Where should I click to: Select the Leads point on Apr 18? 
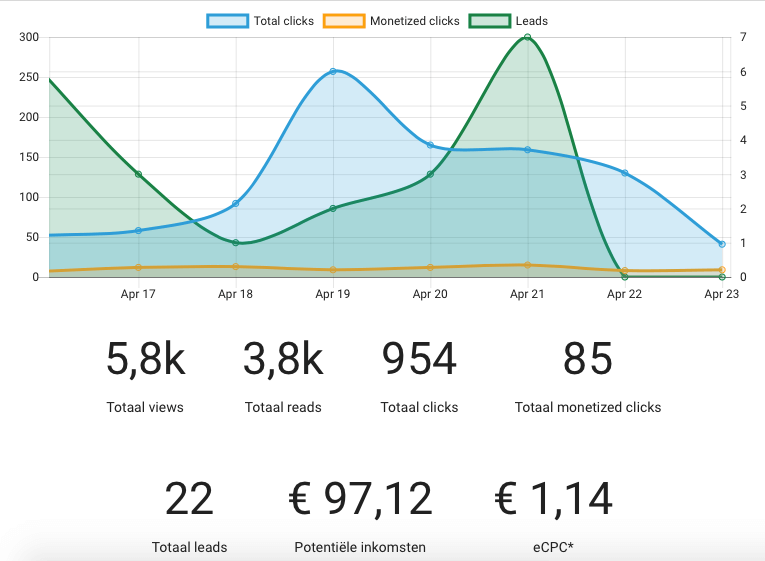(236, 242)
